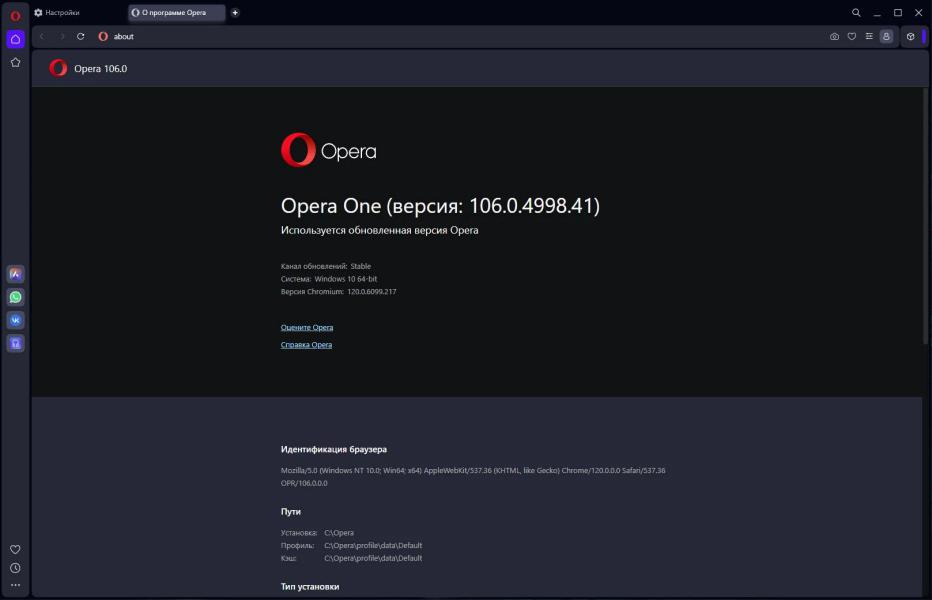Click the Профиль path value

coord(373,545)
